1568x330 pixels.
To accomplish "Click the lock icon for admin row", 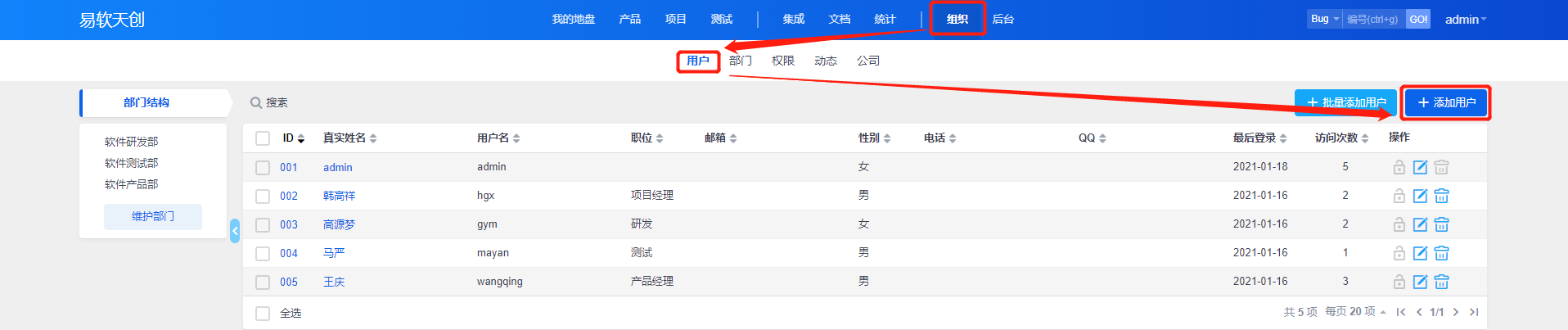I will point(1399,167).
